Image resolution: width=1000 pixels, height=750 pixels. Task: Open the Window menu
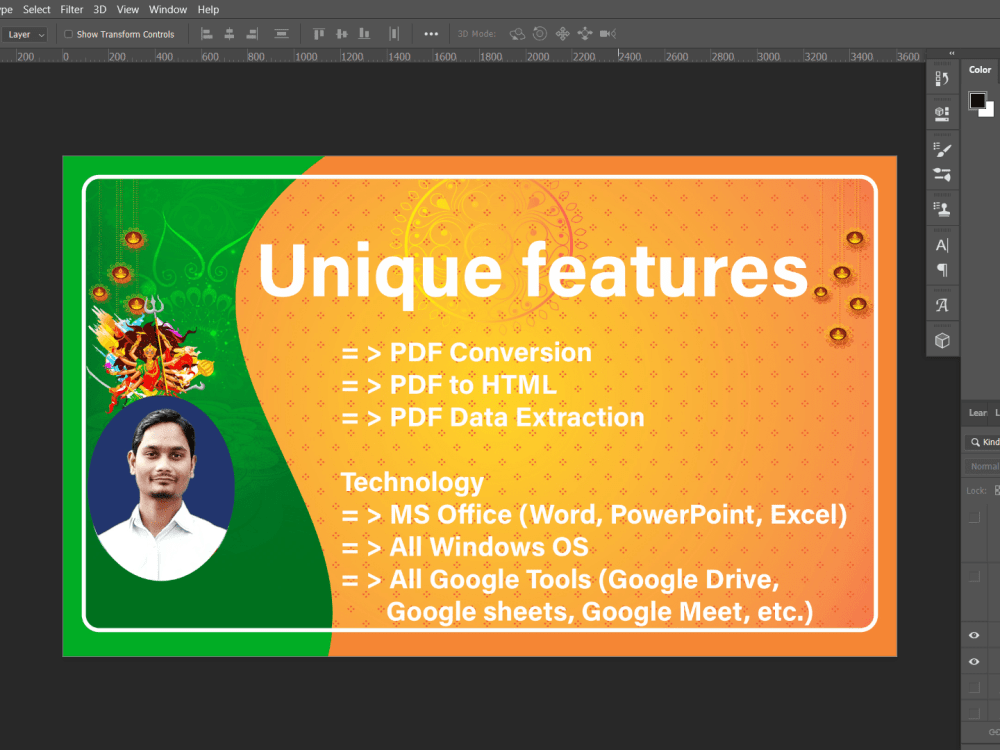[168, 10]
